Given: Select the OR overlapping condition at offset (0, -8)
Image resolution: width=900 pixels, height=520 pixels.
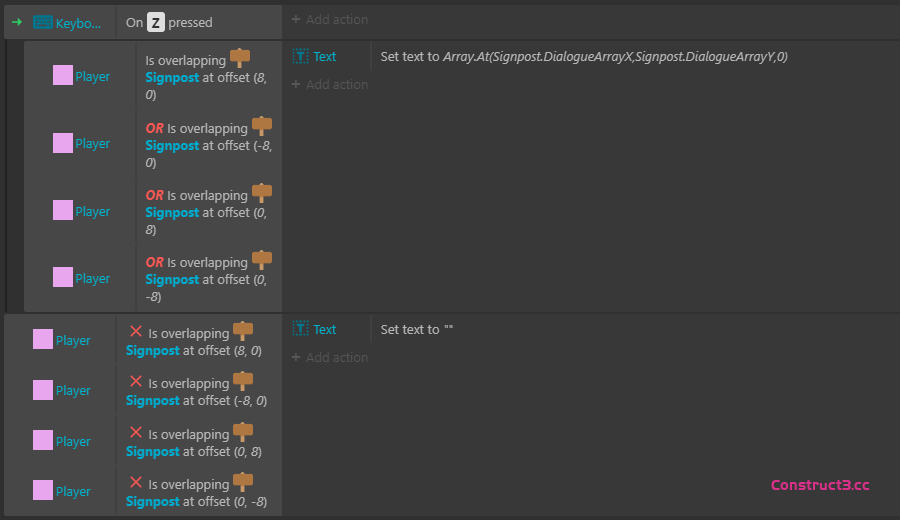Looking at the screenshot, I should tap(208, 279).
